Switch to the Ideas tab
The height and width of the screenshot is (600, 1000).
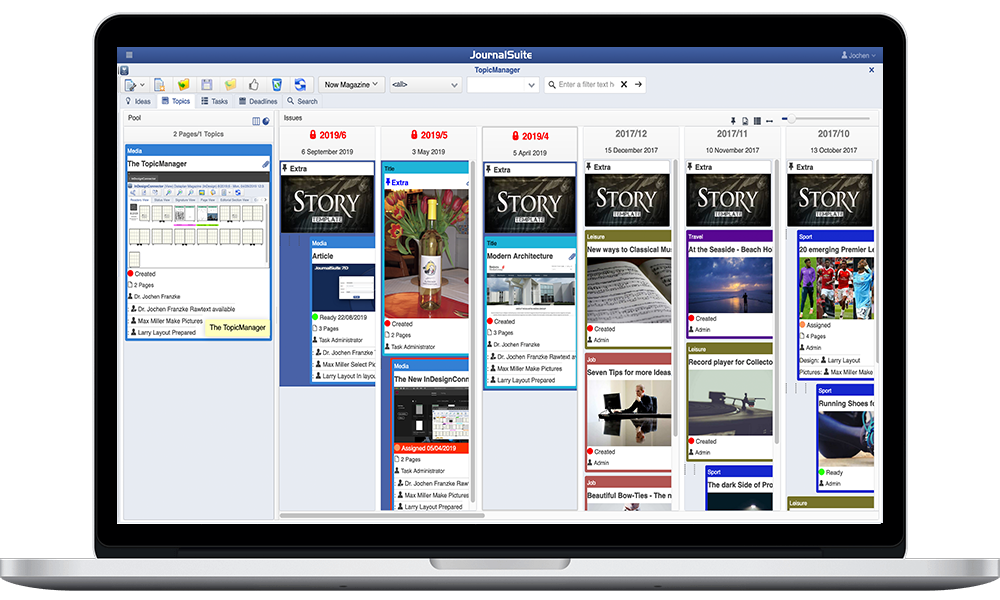(137, 101)
